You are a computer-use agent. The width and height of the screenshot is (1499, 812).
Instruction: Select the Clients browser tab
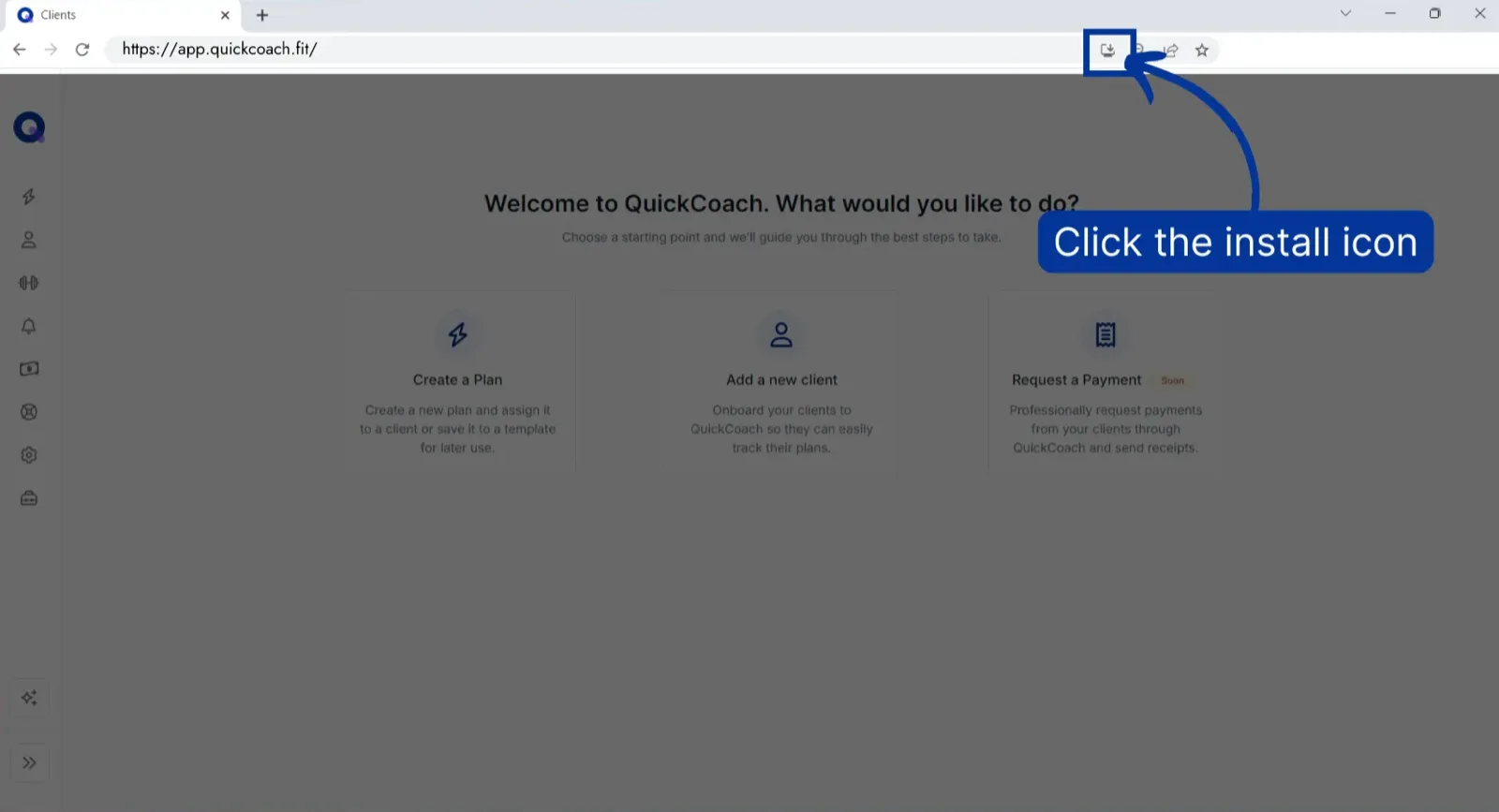coord(124,15)
